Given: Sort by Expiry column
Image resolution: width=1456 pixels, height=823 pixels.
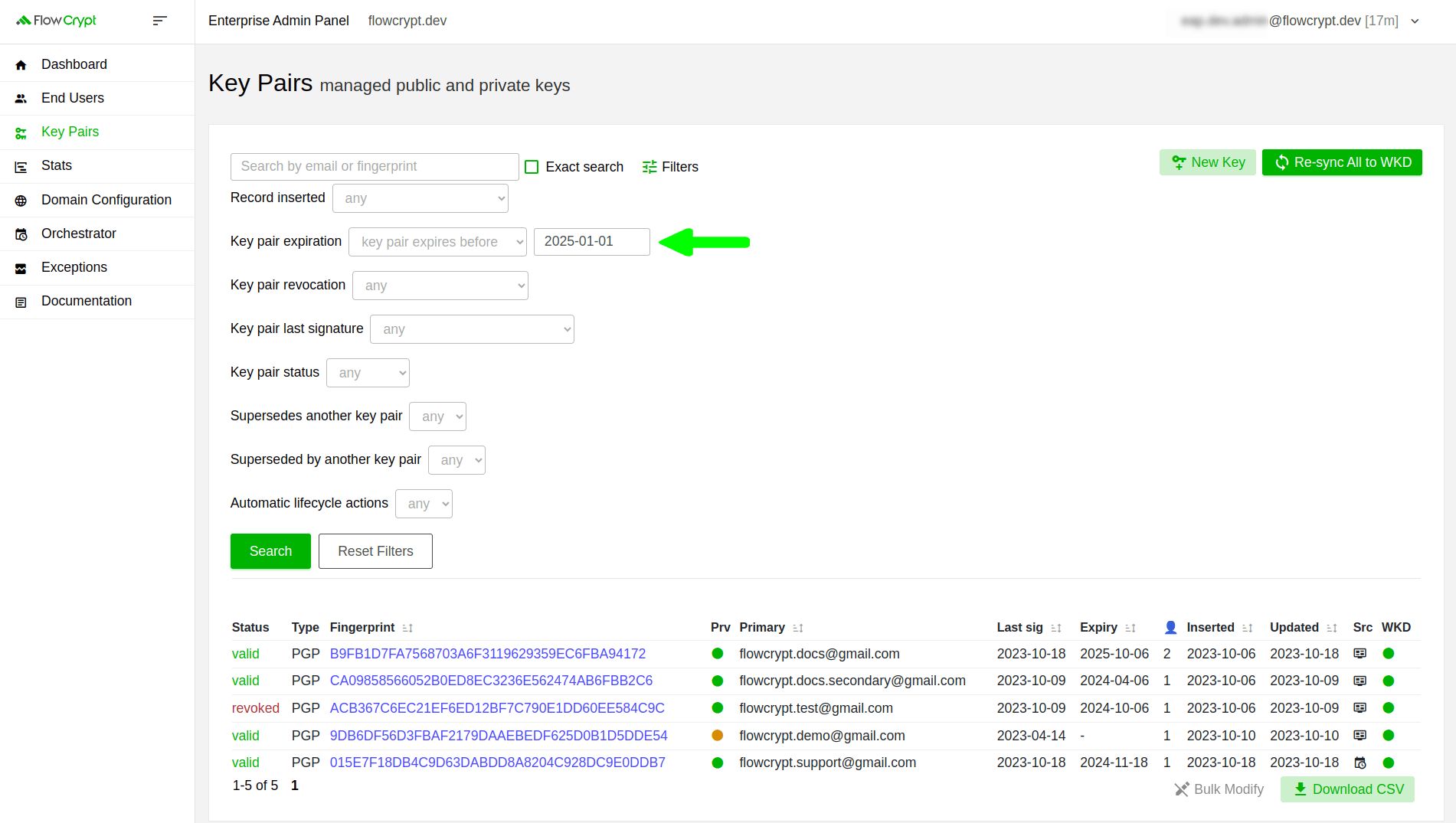Looking at the screenshot, I should (x=1130, y=628).
